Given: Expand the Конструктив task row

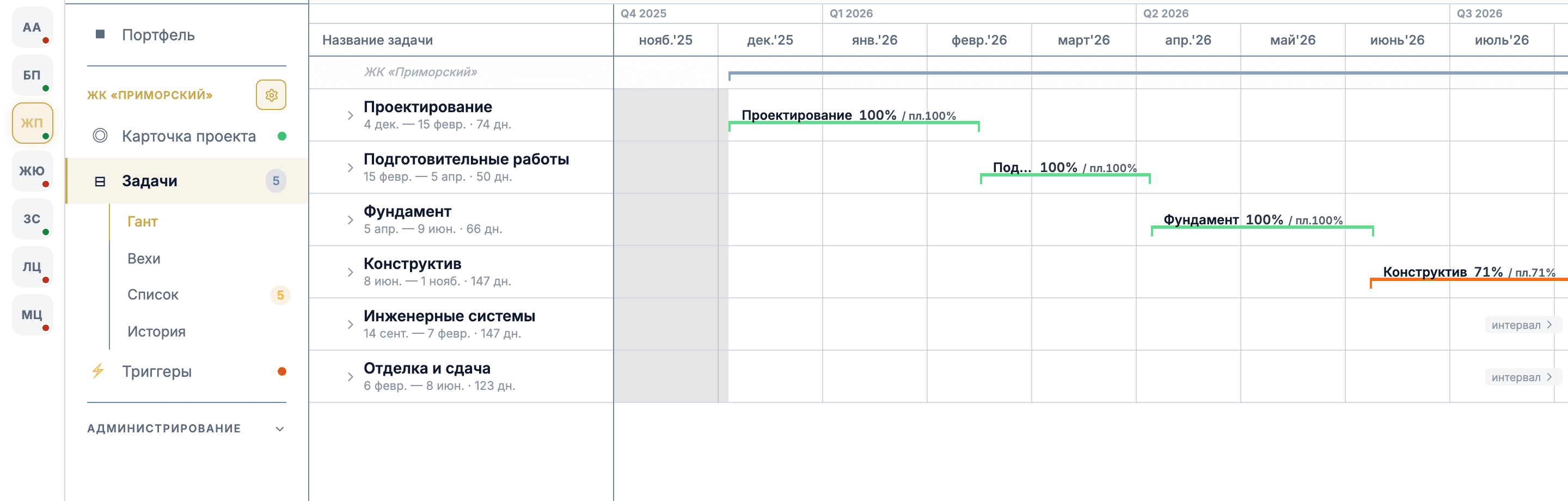Looking at the screenshot, I should point(350,272).
